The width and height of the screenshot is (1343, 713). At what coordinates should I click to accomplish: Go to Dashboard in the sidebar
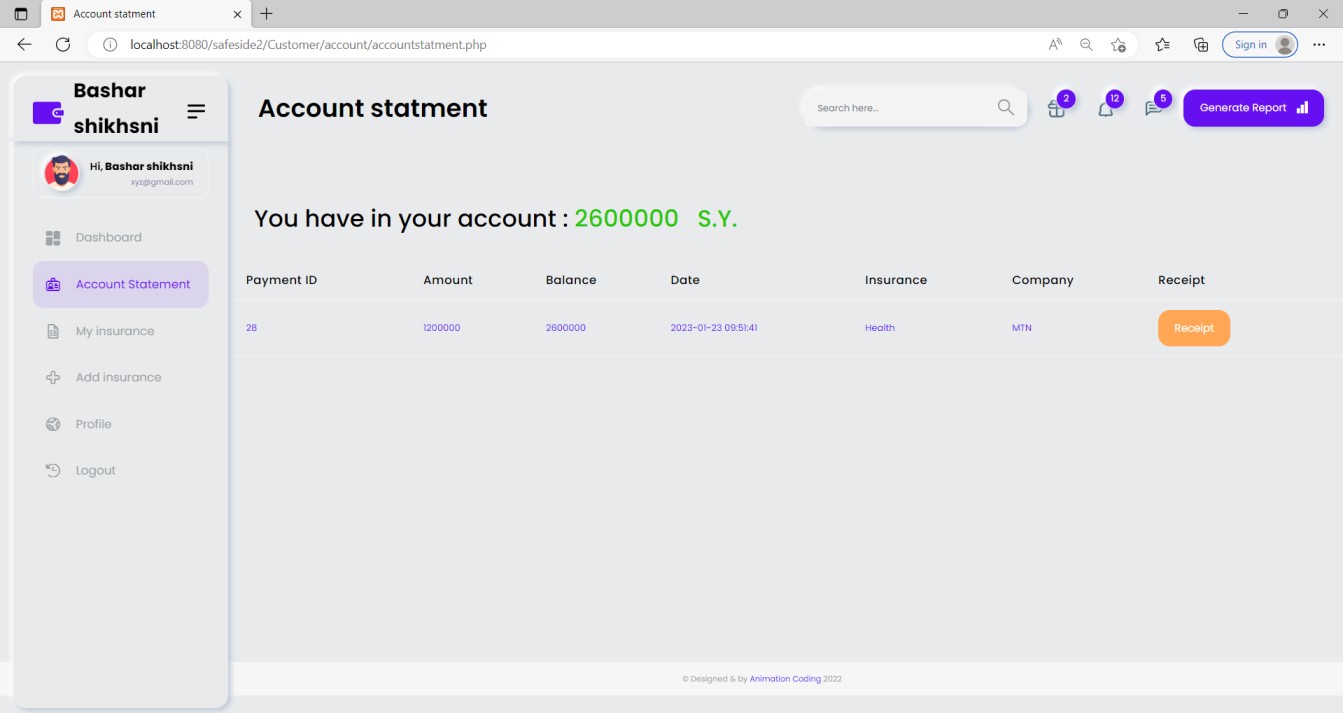(x=108, y=238)
